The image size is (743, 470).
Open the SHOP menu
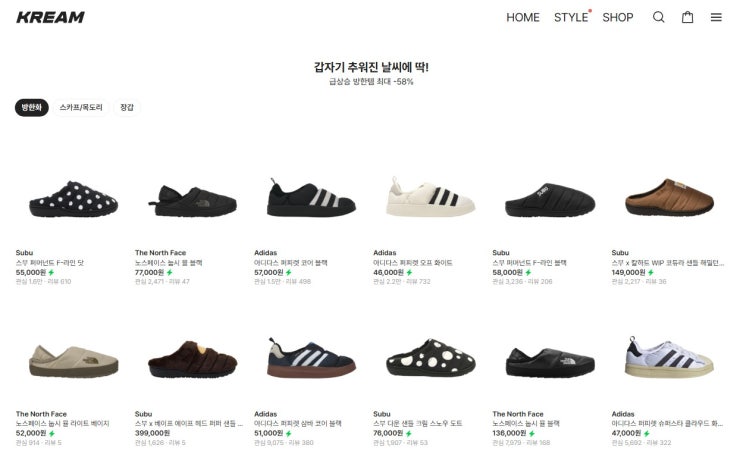[x=617, y=18]
